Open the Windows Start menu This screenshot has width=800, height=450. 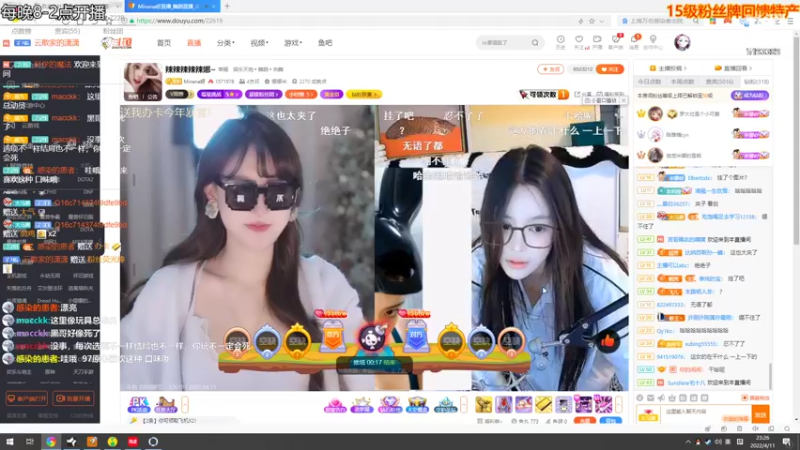click(x=10, y=442)
